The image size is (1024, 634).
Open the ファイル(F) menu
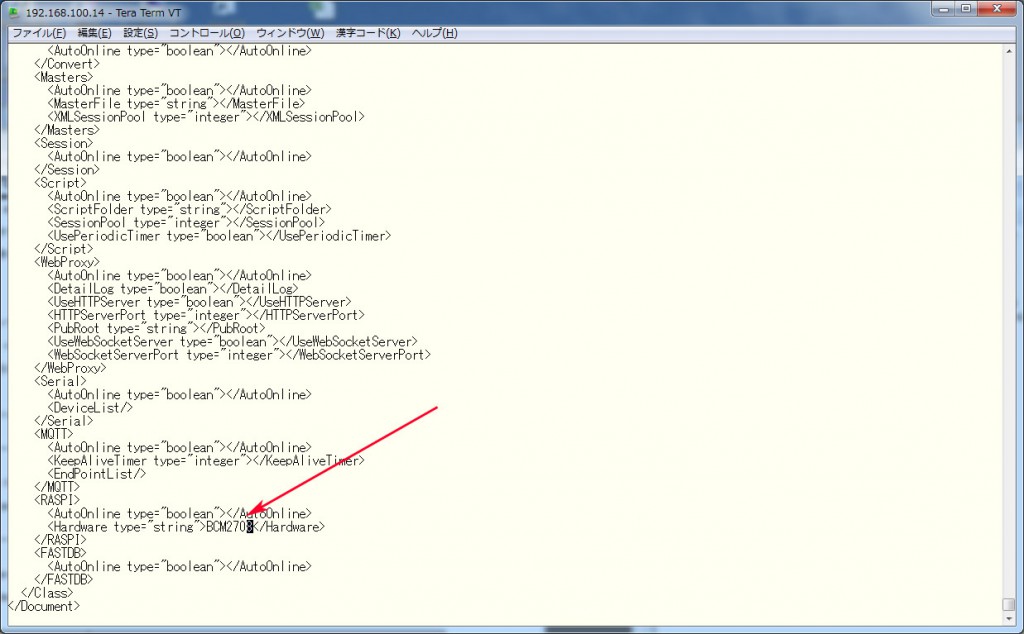[x=39, y=33]
